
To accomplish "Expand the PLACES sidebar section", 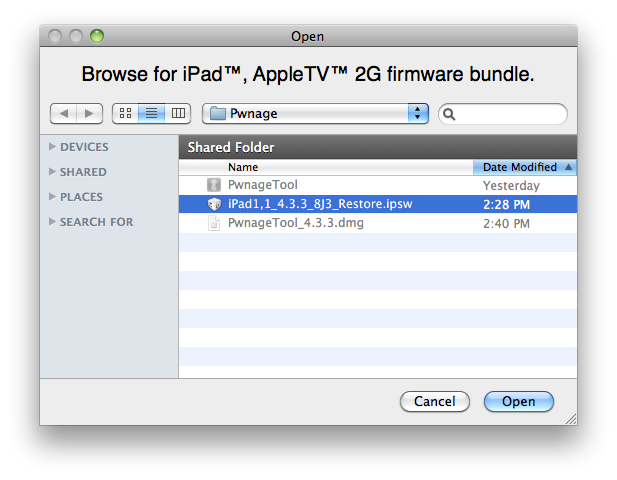I will [x=53, y=197].
